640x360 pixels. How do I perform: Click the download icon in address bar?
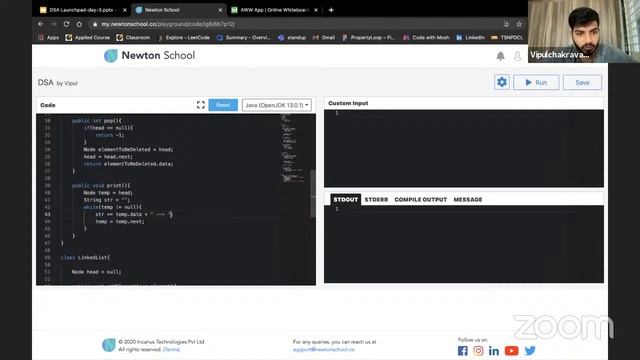(x=506, y=24)
